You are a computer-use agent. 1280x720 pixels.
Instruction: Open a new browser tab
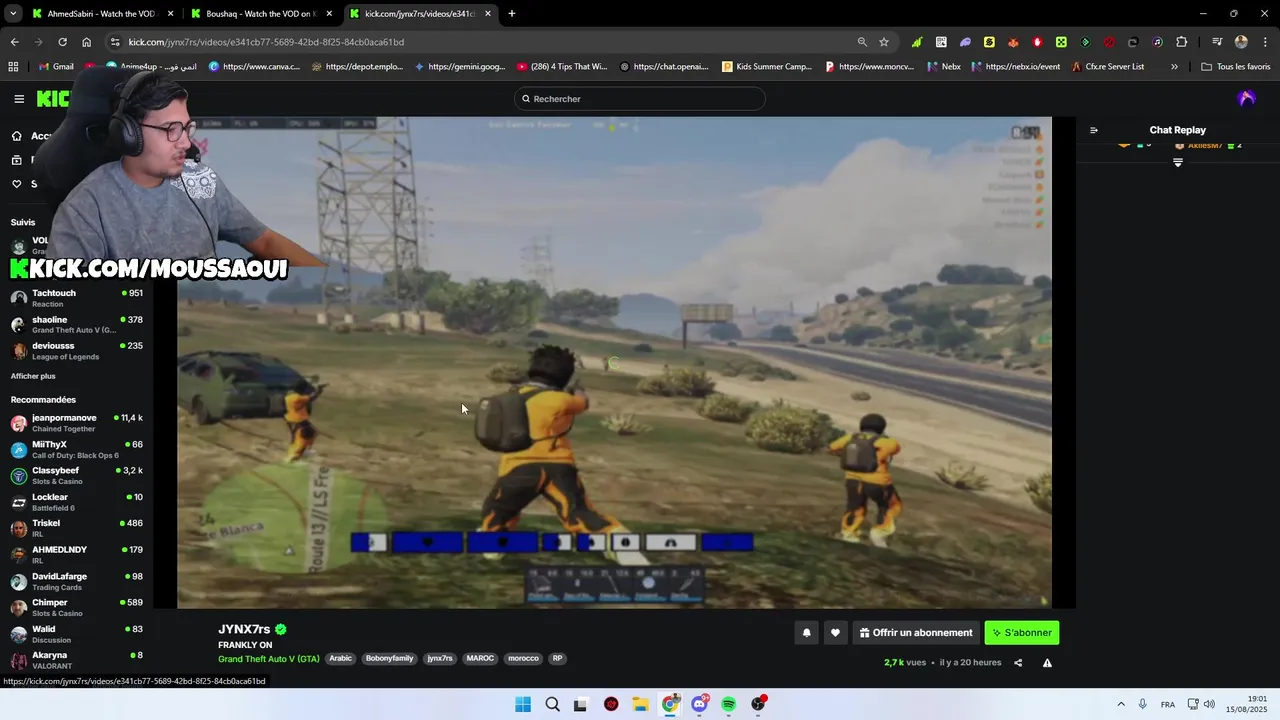point(512,14)
